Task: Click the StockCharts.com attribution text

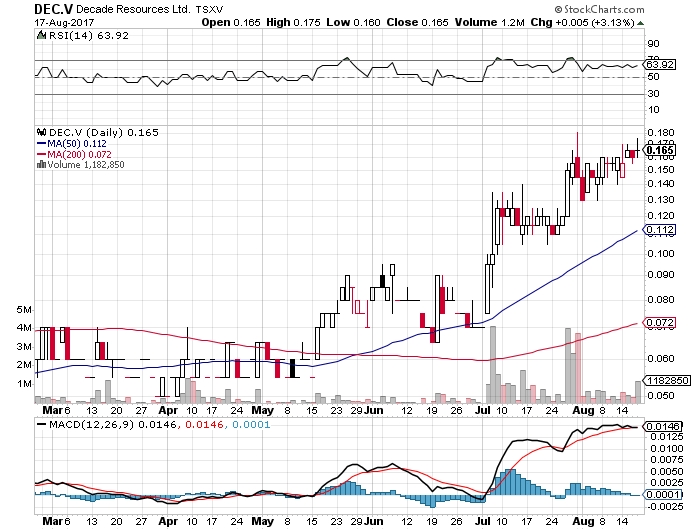Action: 604,9
